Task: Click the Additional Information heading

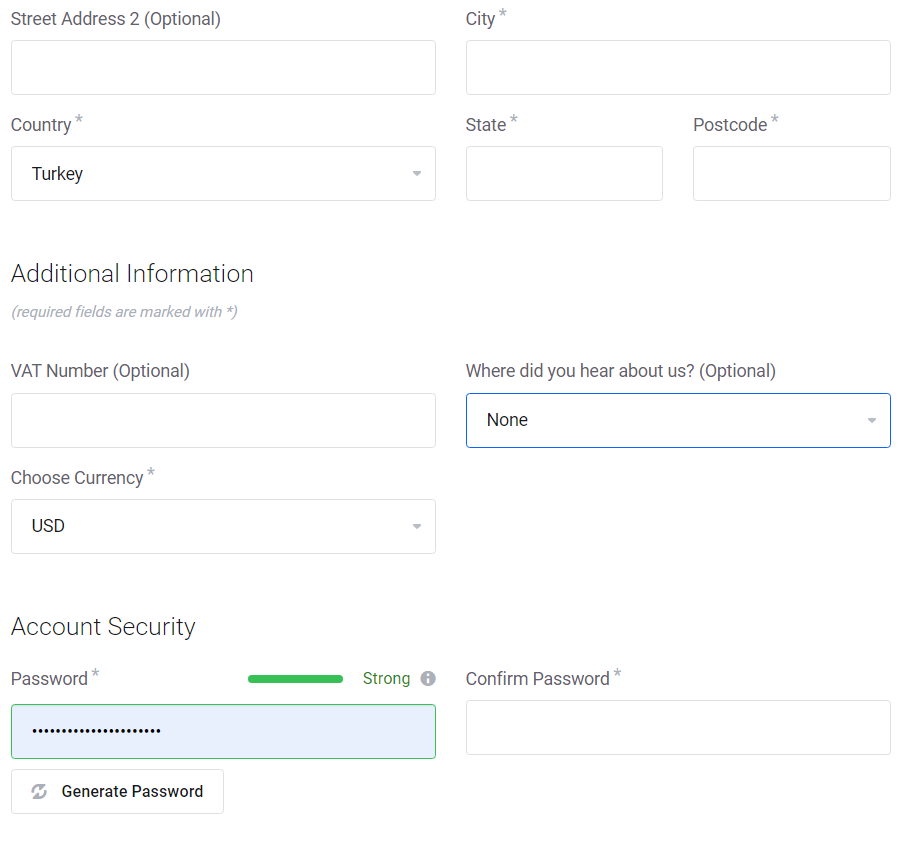Action: click(x=131, y=273)
